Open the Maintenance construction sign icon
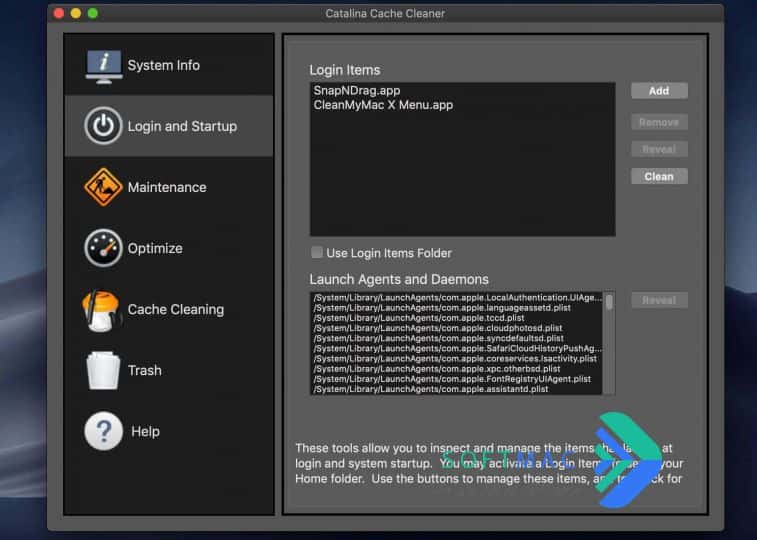This screenshot has width=757, height=540. [x=103, y=187]
